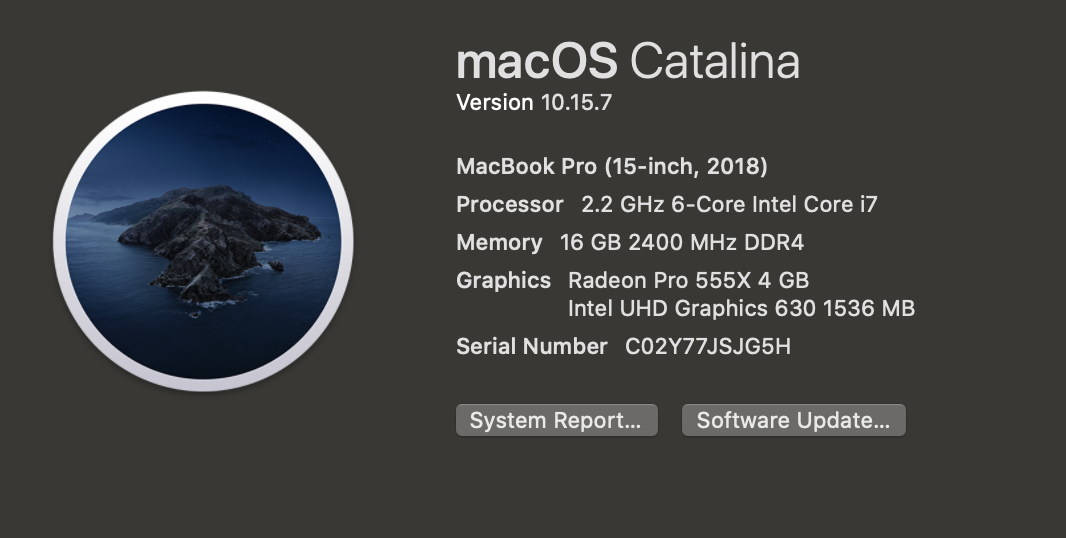1066x538 pixels.
Task: Open the System Report window
Action: (x=556, y=420)
